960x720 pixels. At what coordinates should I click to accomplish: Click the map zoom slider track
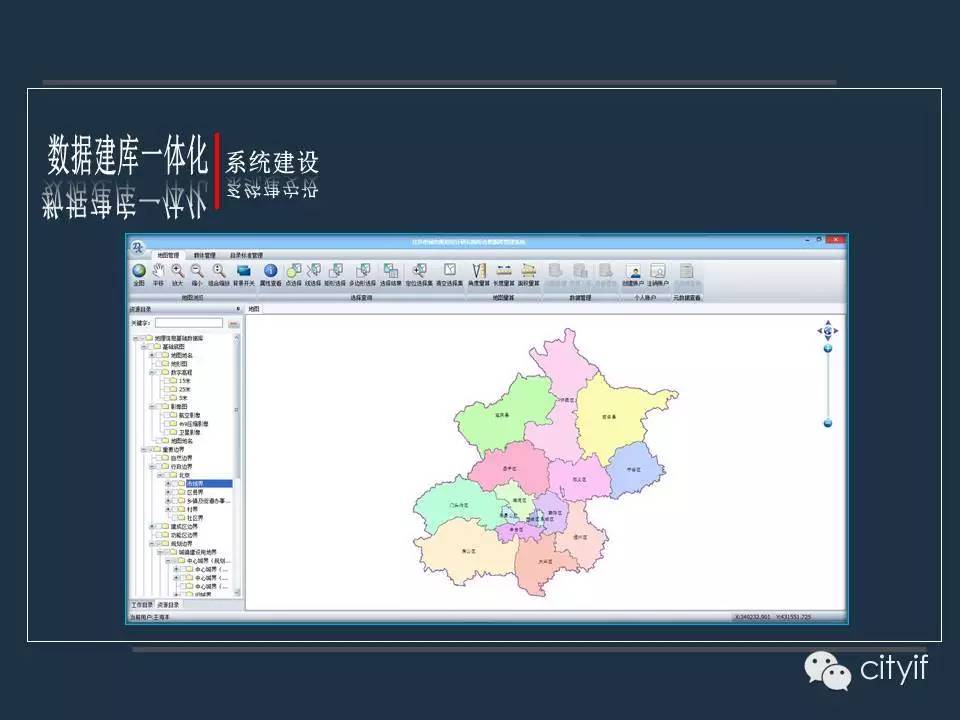pos(828,386)
